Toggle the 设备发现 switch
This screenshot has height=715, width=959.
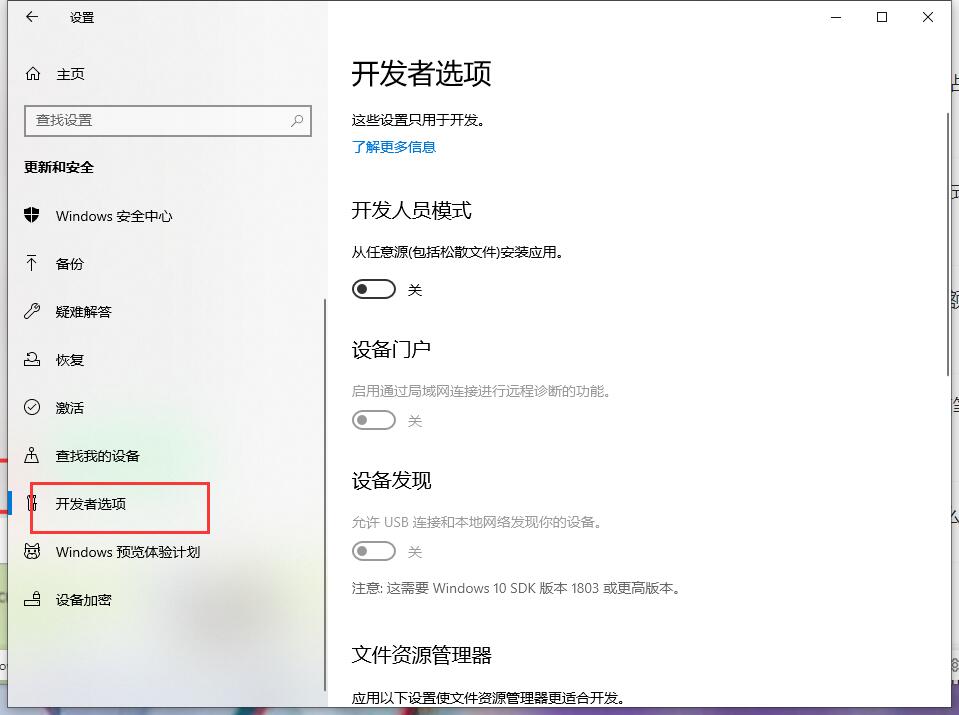tap(374, 551)
